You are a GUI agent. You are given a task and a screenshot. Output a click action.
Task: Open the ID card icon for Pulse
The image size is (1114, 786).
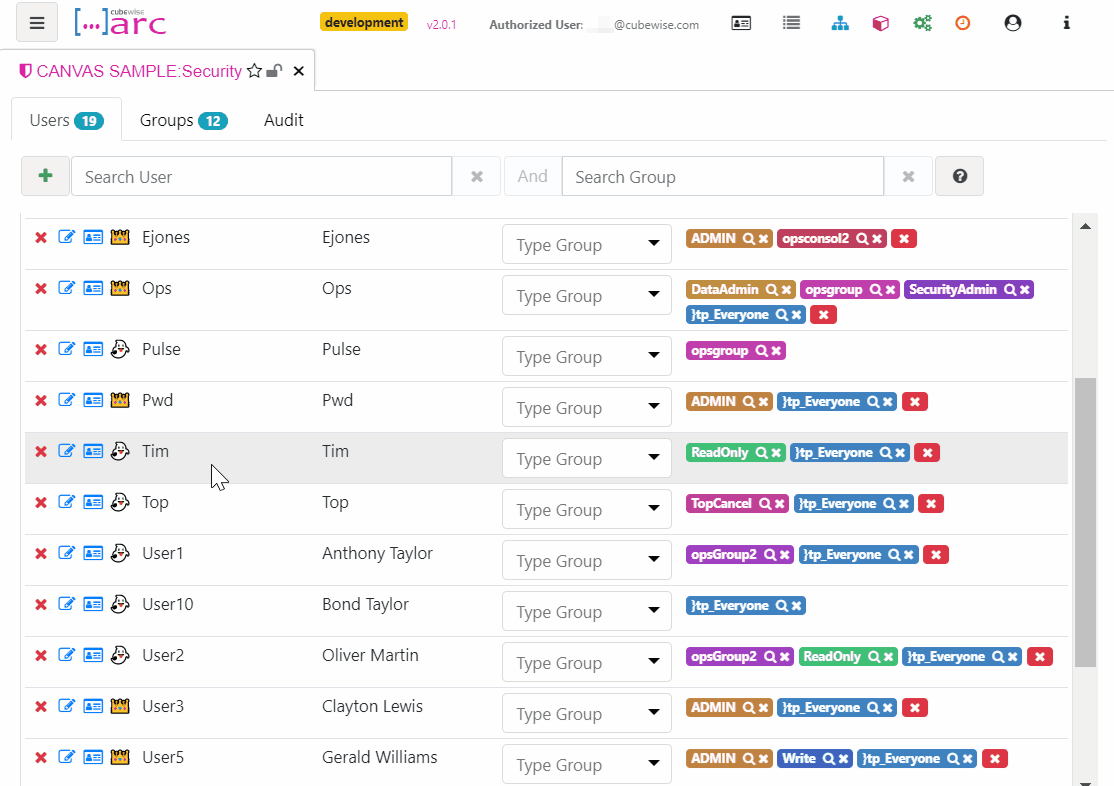(x=93, y=350)
